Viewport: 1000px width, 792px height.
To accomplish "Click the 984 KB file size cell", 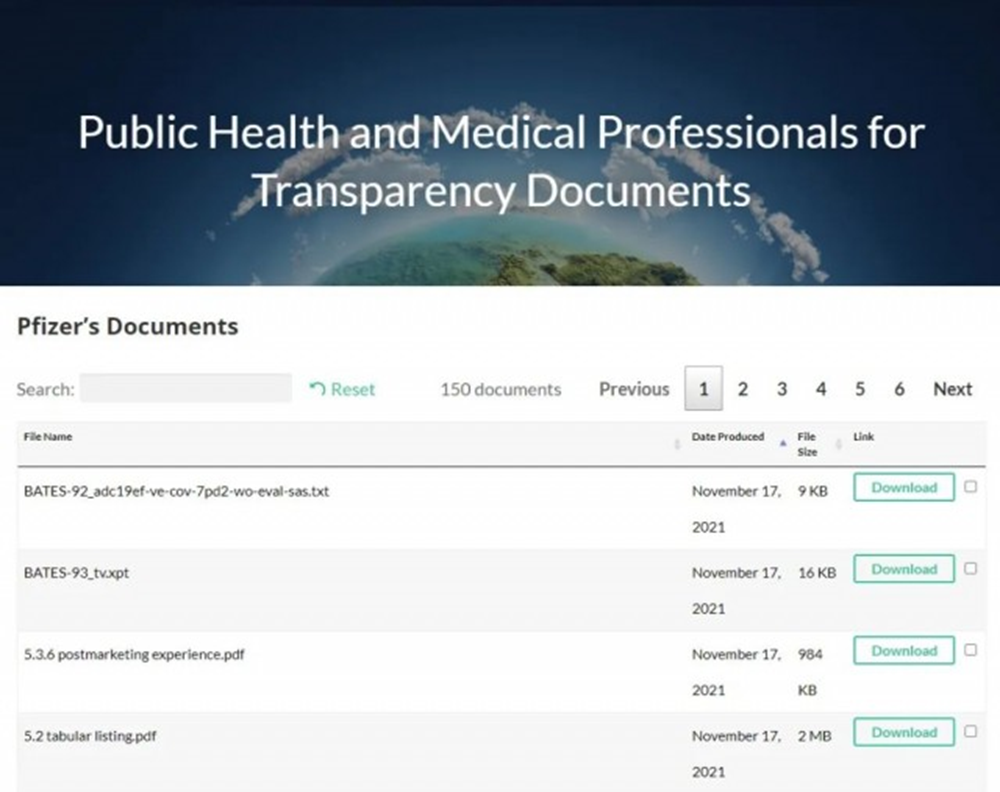I will 810,672.
